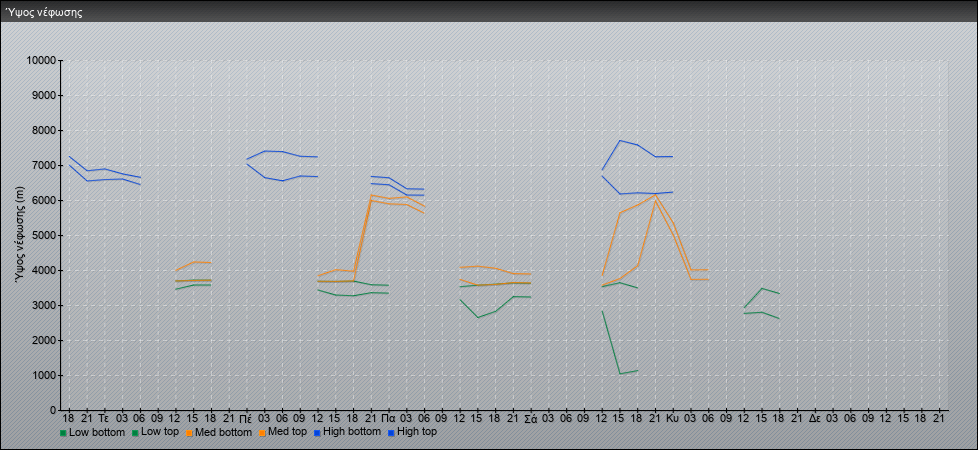Select the 8000 y-axis label

click(x=44, y=130)
